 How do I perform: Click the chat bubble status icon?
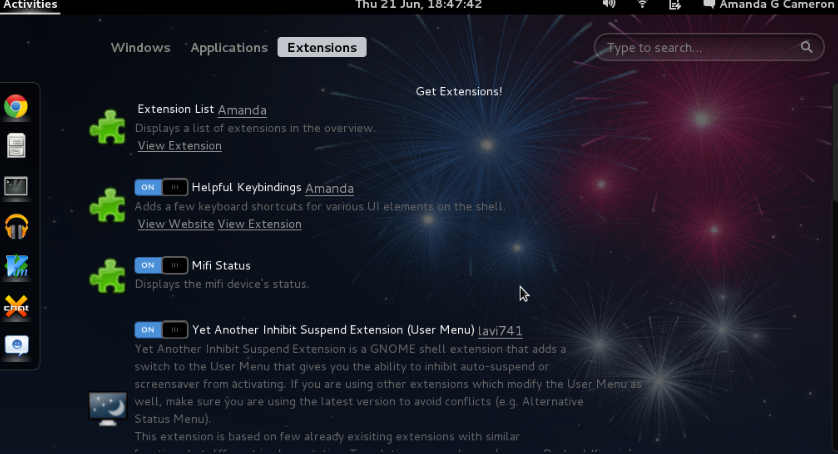pos(709,4)
